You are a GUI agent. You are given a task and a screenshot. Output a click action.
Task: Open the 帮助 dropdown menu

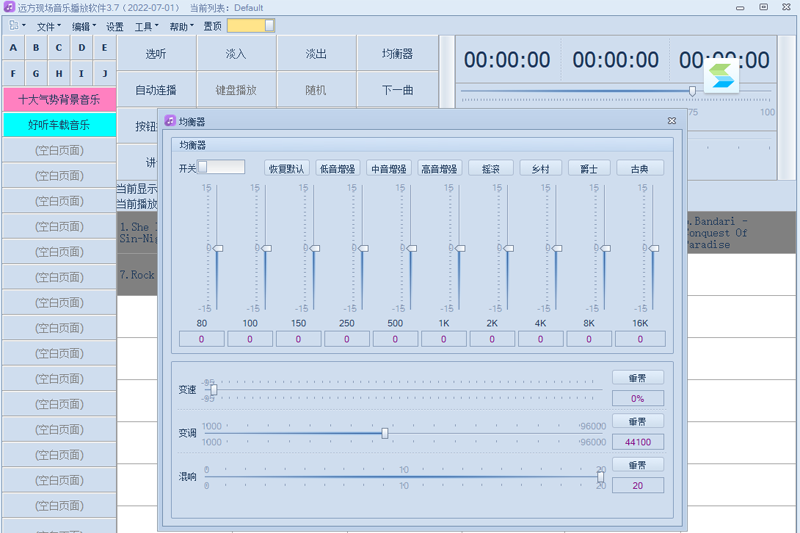click(181, 26)
